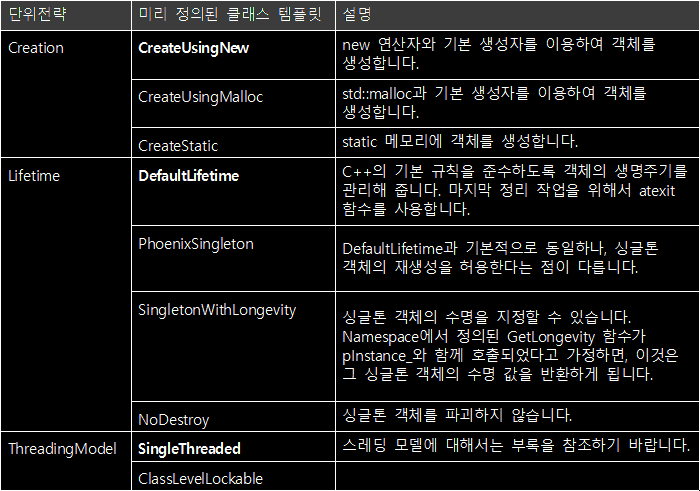The image size is (700, 491).
Task: Click the NoDestroy template cell
Action: [x=172, y=417]
